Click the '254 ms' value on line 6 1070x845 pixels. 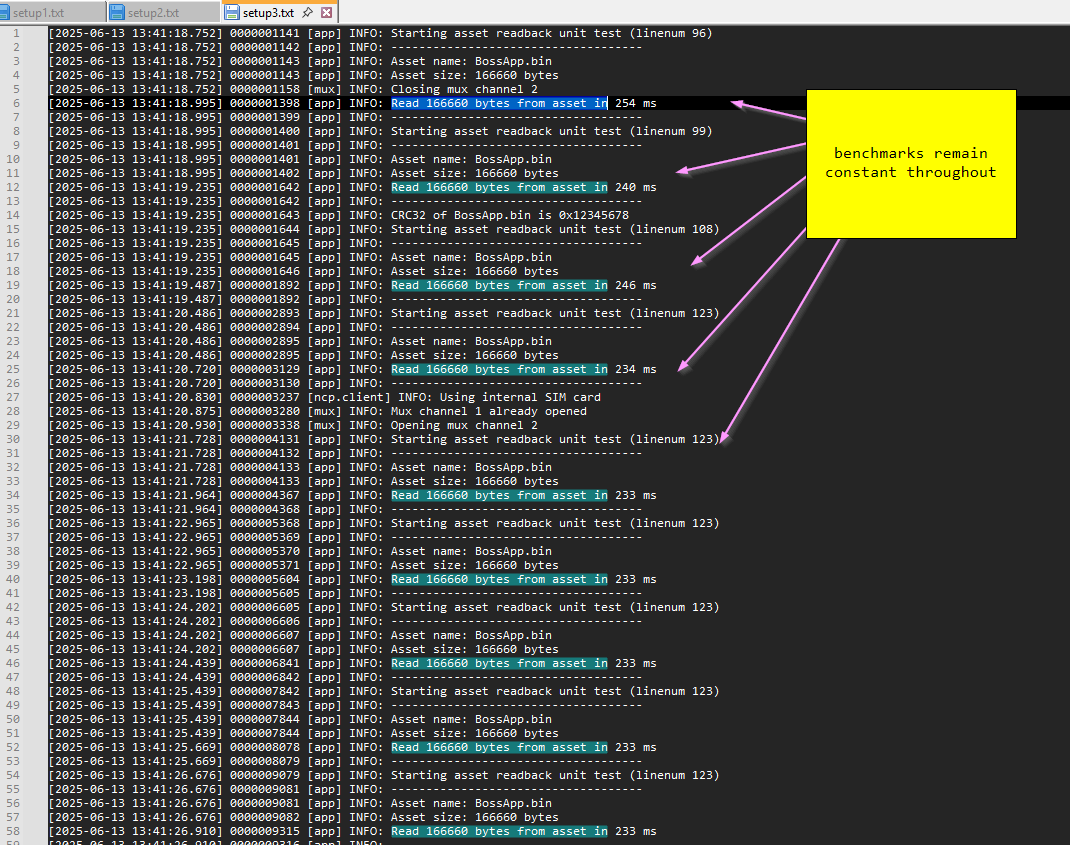(x=635, y=103)
